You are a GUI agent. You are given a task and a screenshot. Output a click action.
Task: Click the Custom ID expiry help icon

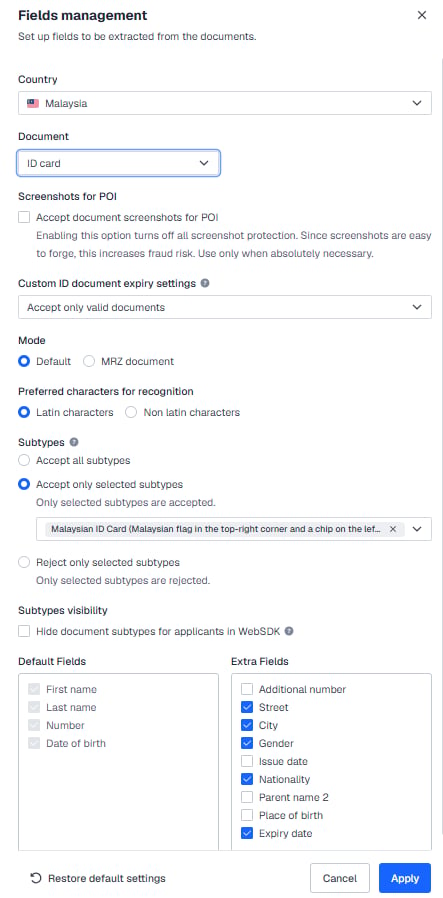coord(205,283)
